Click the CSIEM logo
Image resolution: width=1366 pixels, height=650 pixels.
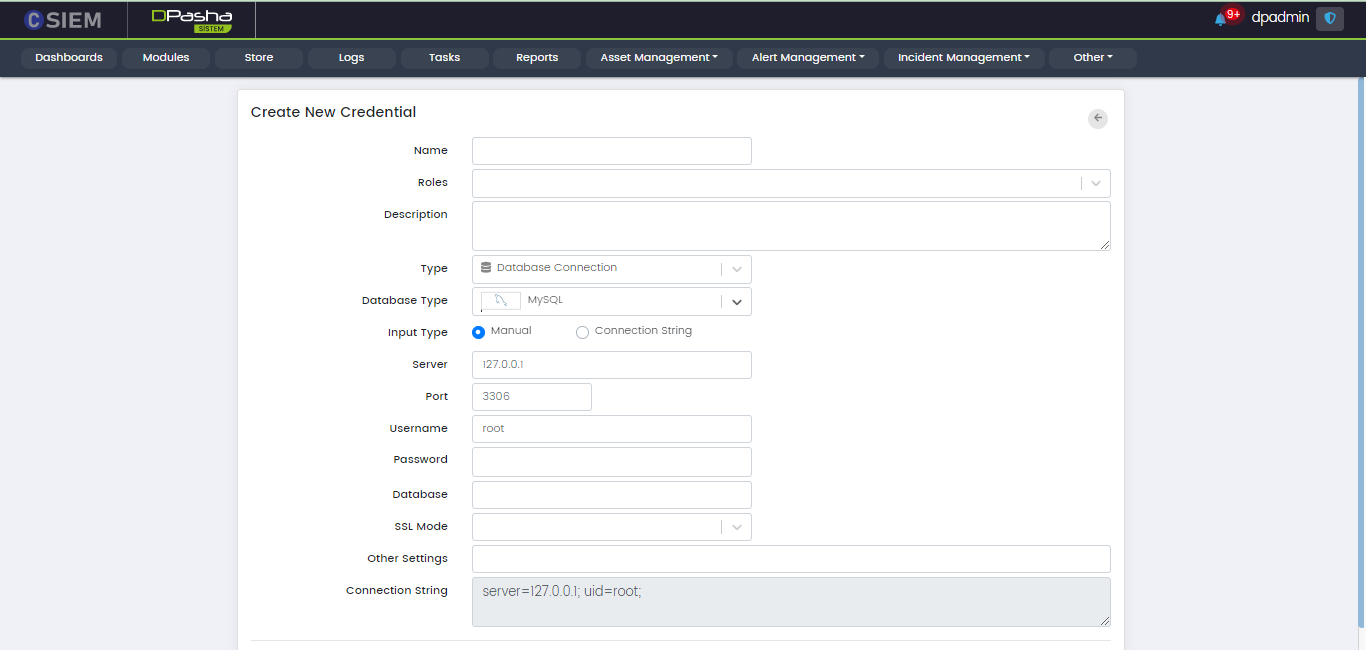63,19
